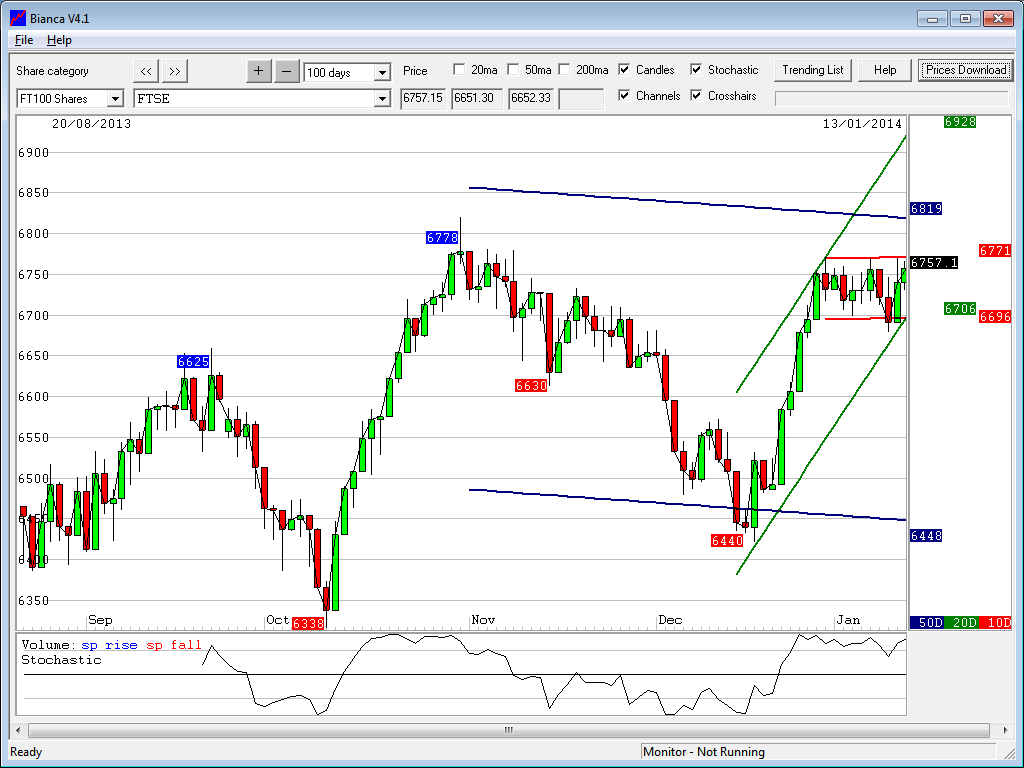Toggle the Candles checkbox off
1024x768 pixels.
pos(624,70)
